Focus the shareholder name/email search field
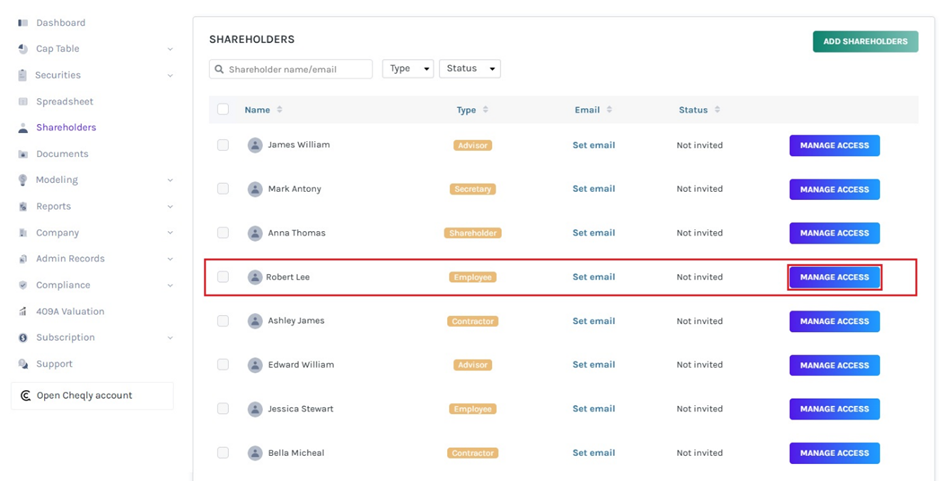Screen dimensions: 940x481 pyautogui.click(x=296, y=69)
